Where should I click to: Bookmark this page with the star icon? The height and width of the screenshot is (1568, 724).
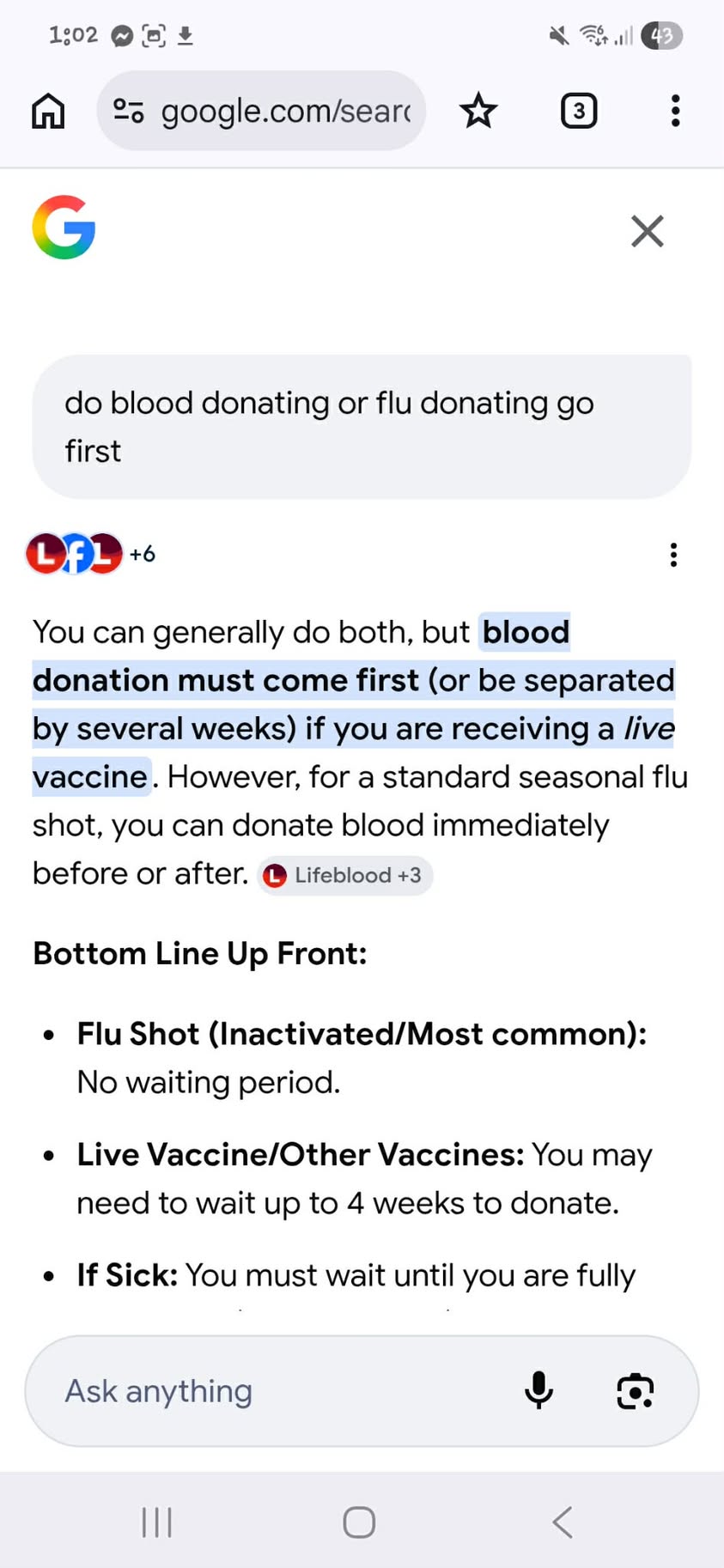tap(478, 111)
